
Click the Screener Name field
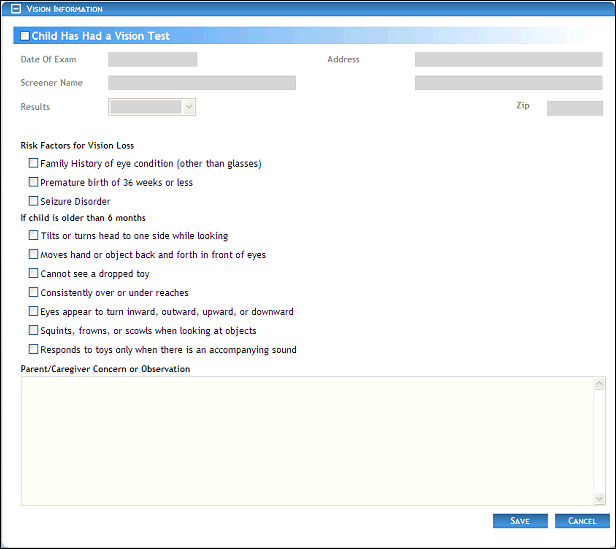pyautogui.click(x=201, y=83)
